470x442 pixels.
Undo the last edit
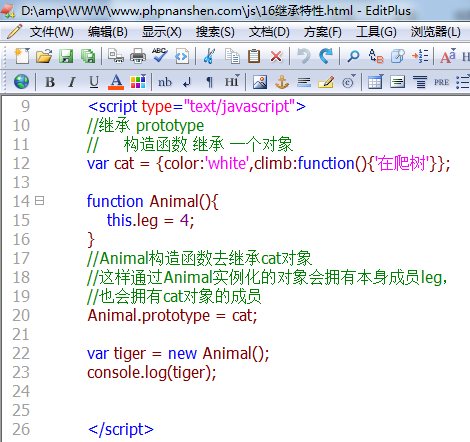[304, 56]
